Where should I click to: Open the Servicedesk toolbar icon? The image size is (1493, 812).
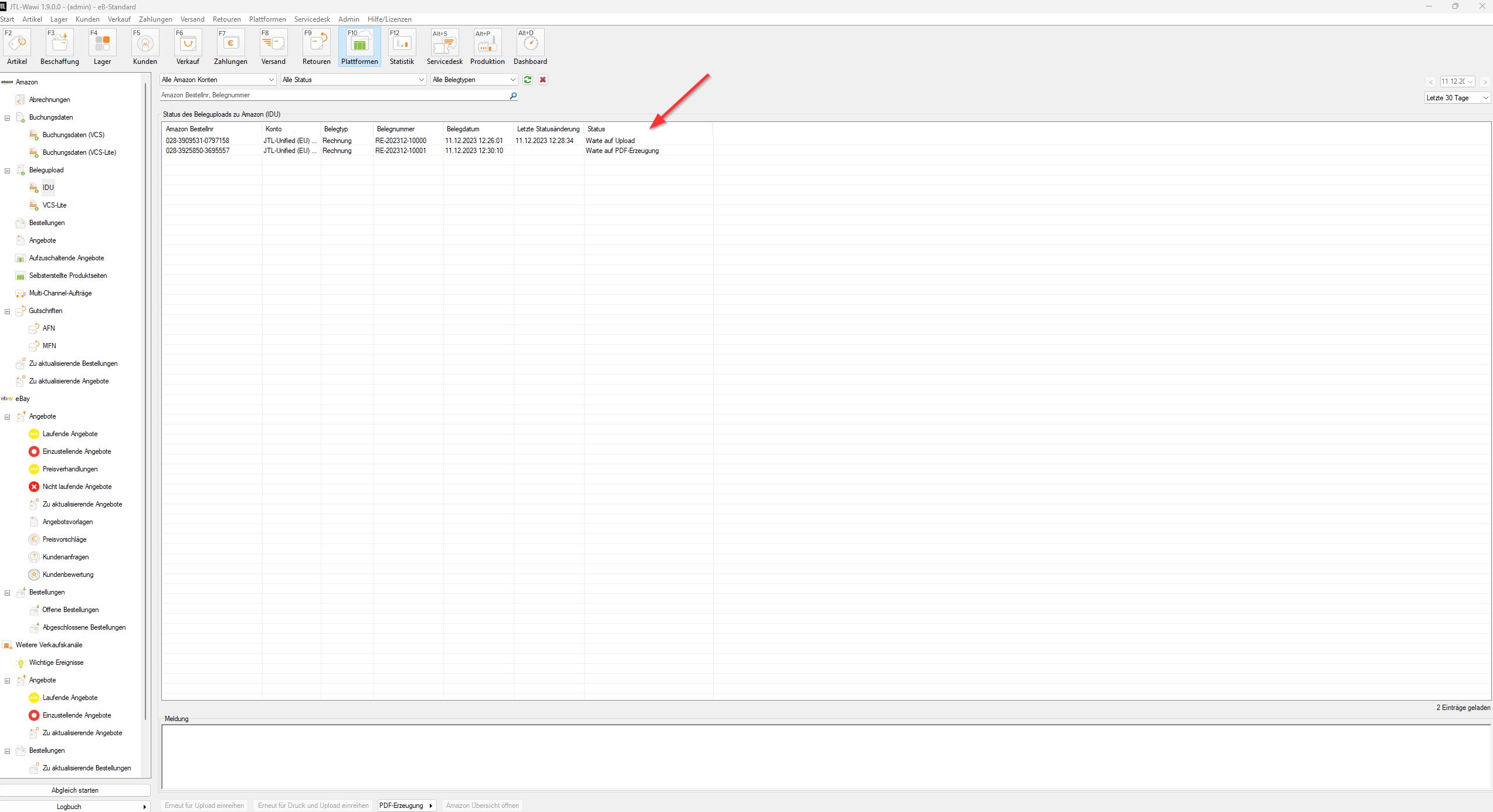click(444, 46)
